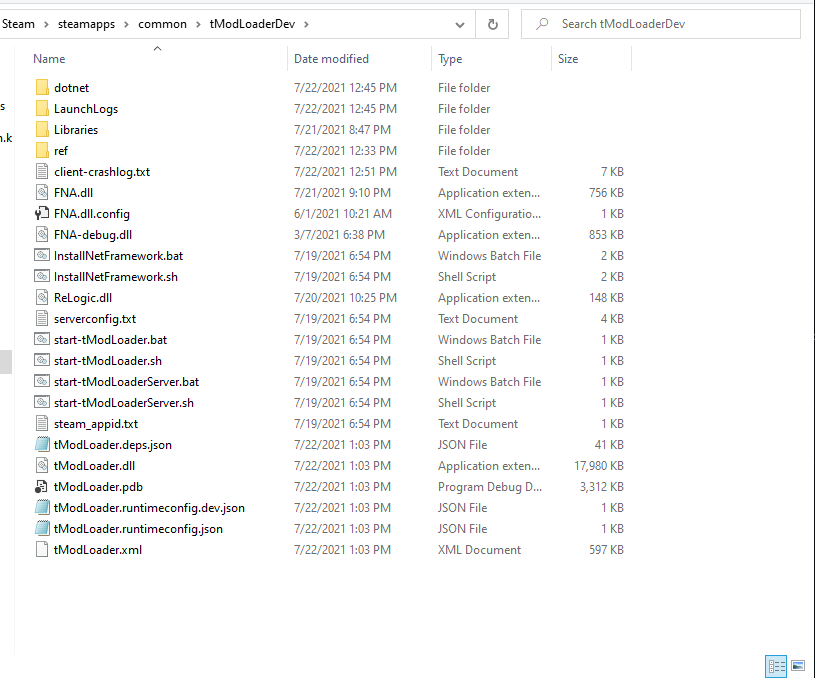Select the tModLoader.xml file name
This screenshot has width=815, height=678.
(98, 550)
